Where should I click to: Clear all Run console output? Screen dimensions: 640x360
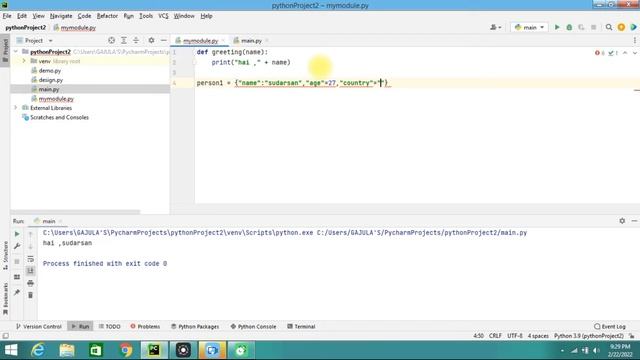point(30,295)
